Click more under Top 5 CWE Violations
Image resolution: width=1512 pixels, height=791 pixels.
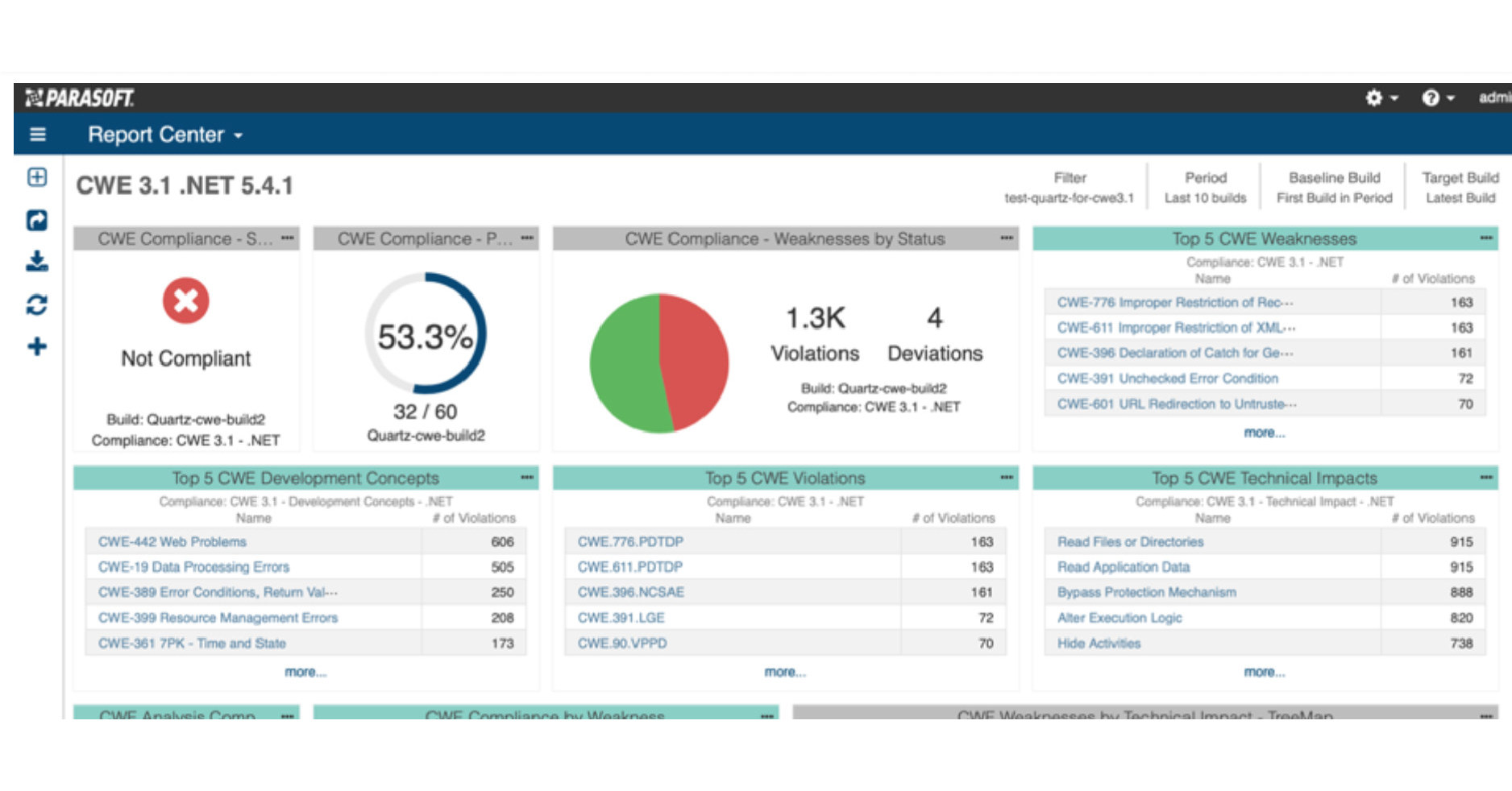[784, 672]
